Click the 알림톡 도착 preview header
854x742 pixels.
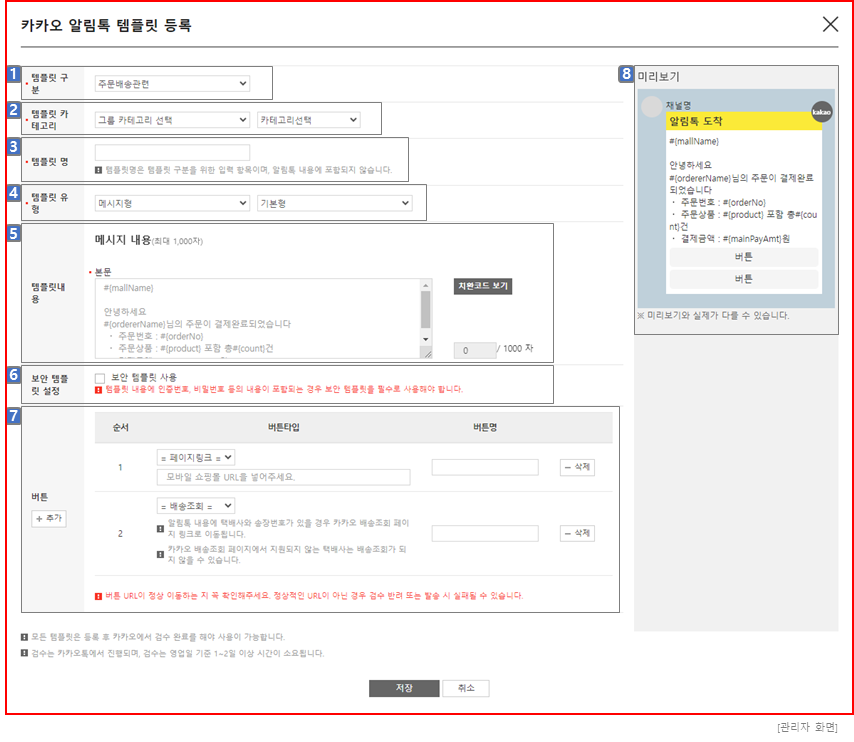(744, 121)
